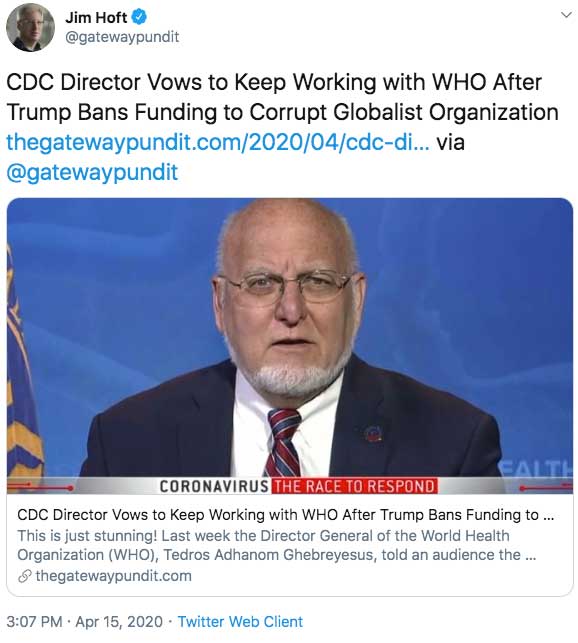The width and height of the screenshot is (578, 643).
Task: Open thegatewaypundit.com domain in card
Action: pos(114,576)
